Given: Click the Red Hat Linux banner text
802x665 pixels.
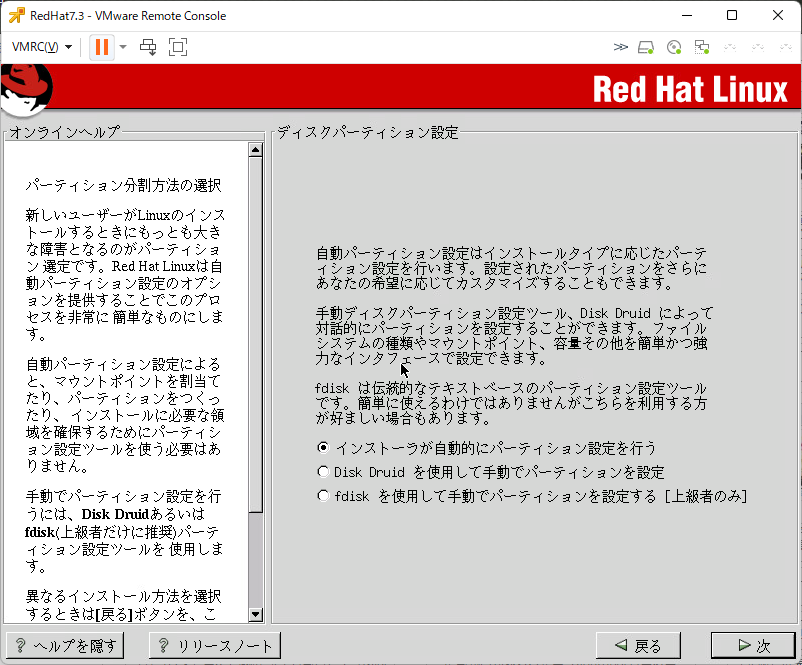Looking at the screenshot, I should coord(690,90).
